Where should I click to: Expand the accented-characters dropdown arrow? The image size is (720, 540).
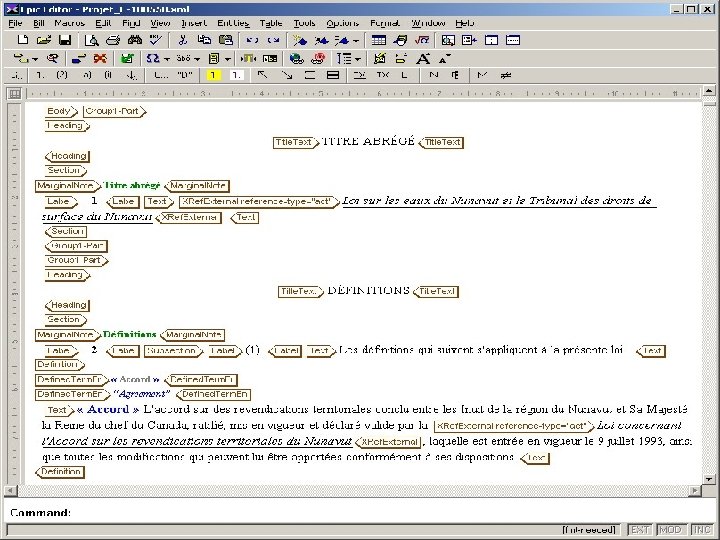(197, 59)
